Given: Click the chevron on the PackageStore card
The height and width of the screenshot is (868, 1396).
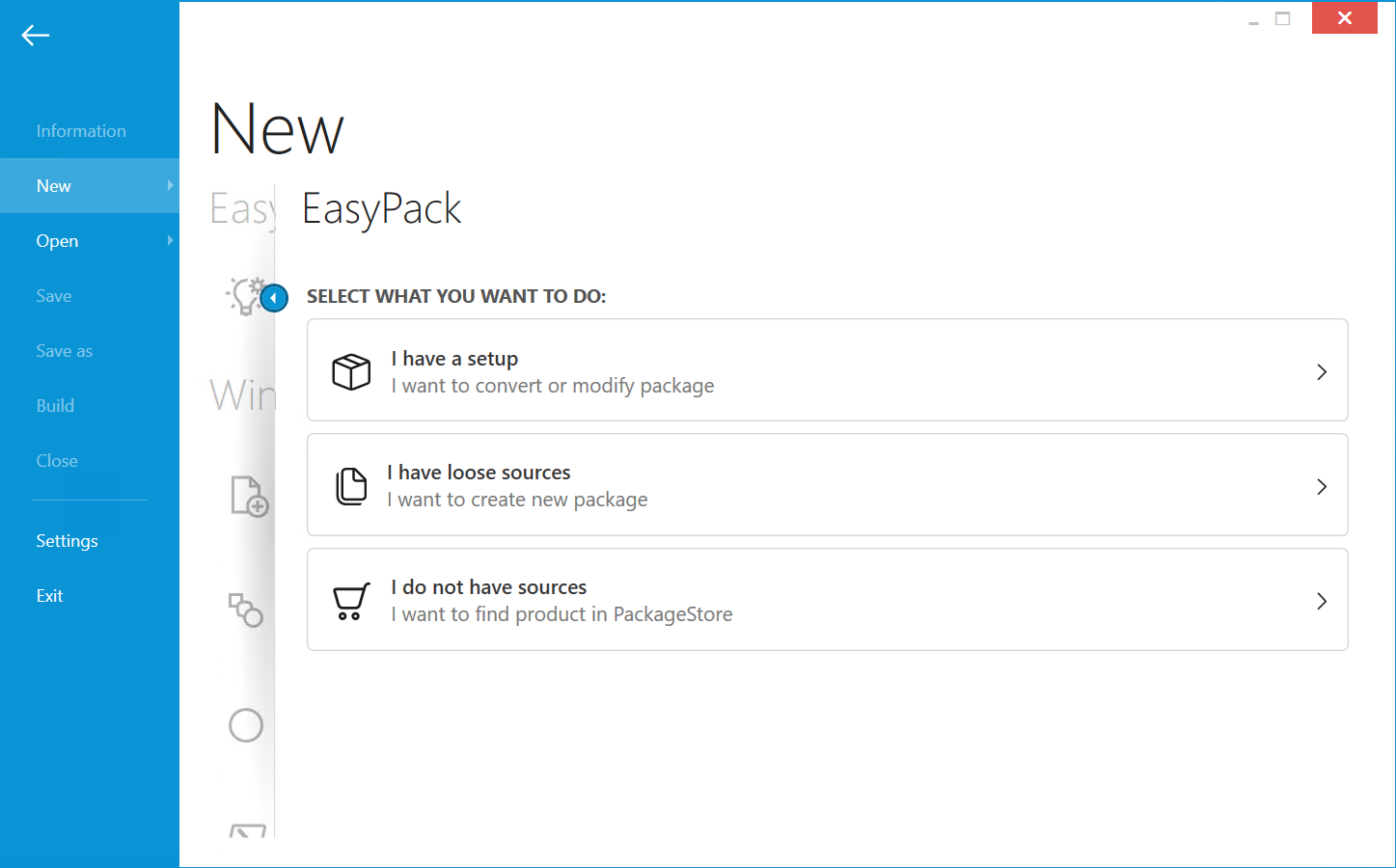Looking at the screenshot, I should click(x=1321, y=600).
